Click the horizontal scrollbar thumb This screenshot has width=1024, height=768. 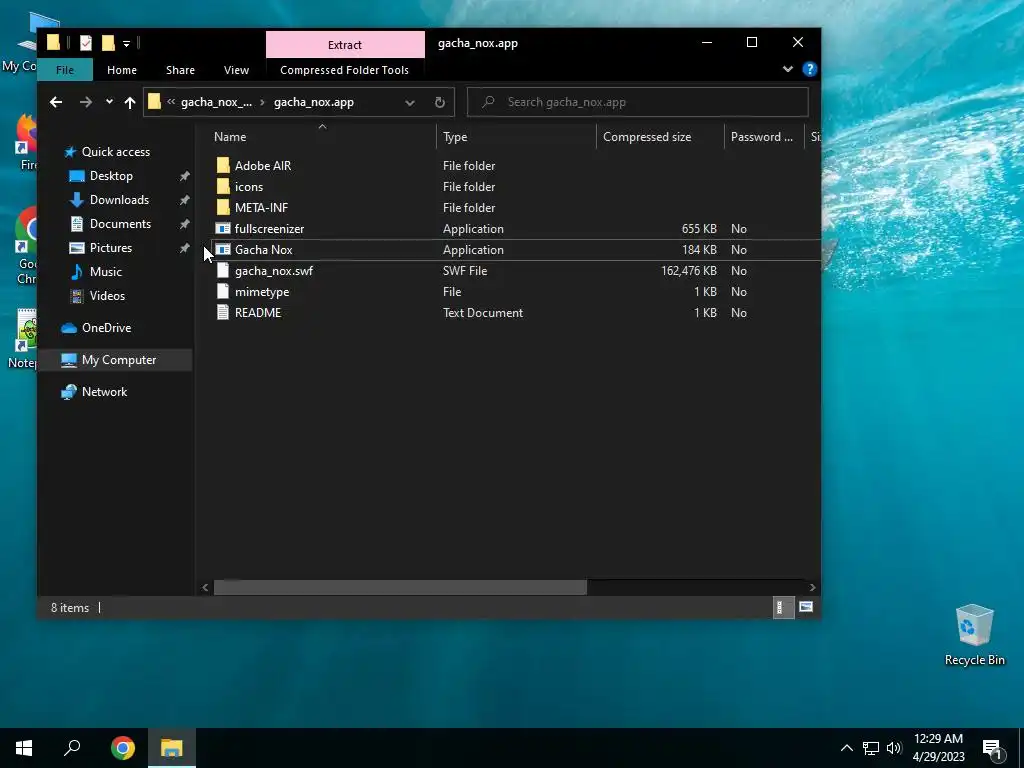pyautogui.click(x=400, y=587)
